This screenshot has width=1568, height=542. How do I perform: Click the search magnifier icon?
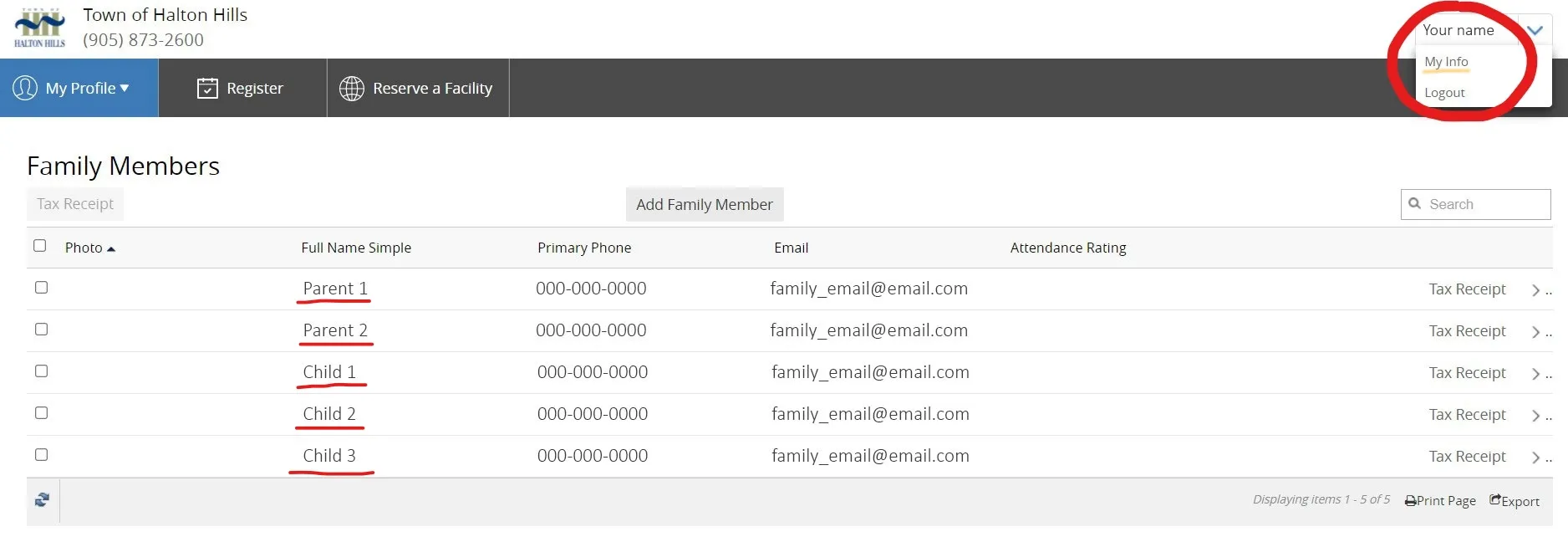(x=1415, y=203)
